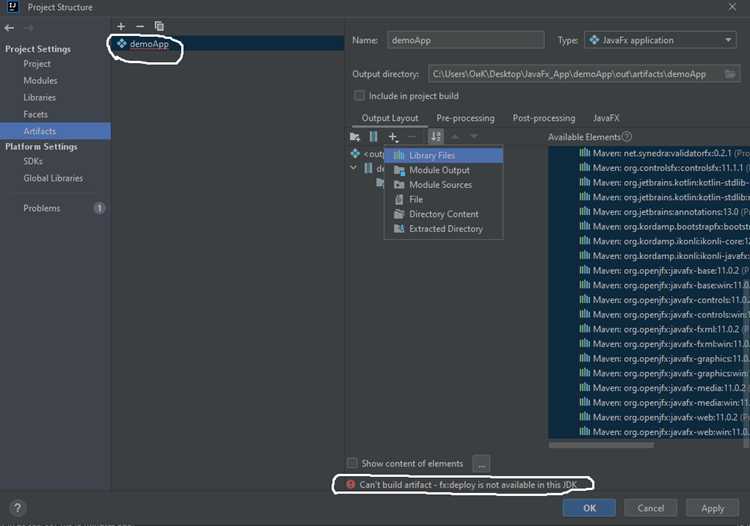Viewport: 750px width, 526px height.
Task: Move layout element up
Action: 455,137
